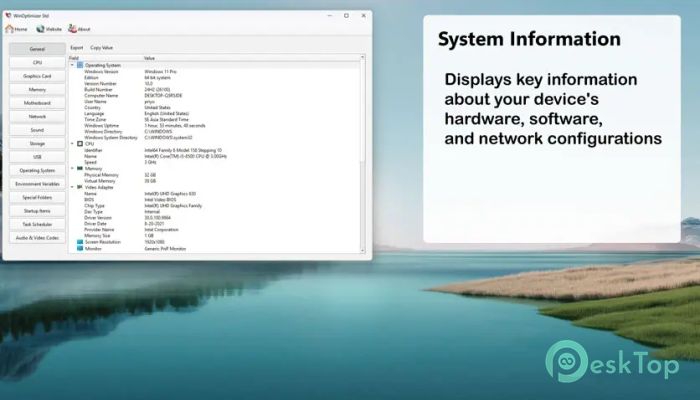700x400 pixels.
Task: Select the CPU chip icon in tree
Action: (80, 144)
